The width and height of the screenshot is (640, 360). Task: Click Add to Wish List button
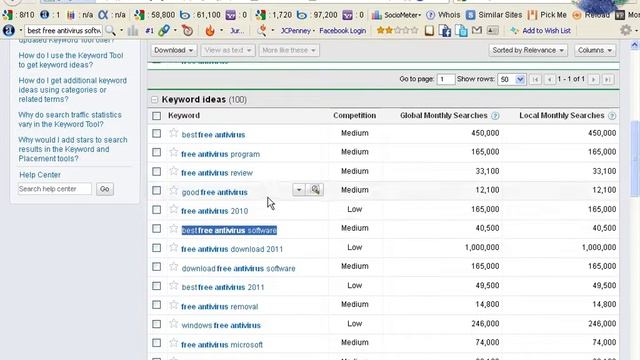click(540, 31)
